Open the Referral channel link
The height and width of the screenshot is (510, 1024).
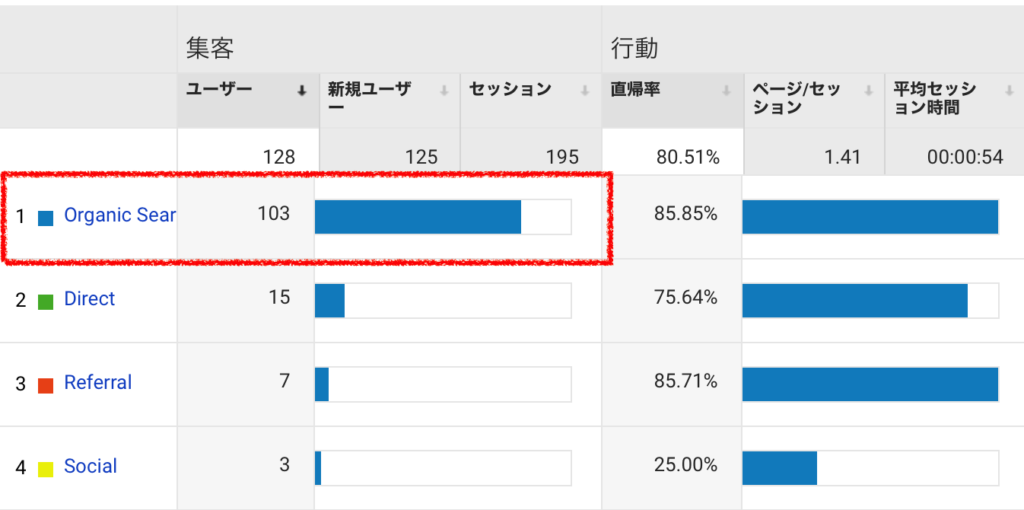point(98,382)
